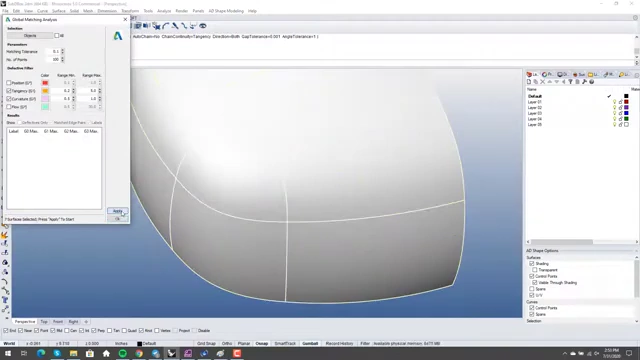This screenshot has width=640, height=360.
Task: Click the red C app icon in the taskbar
Action: pyautogui.click(x=237, y=353)
